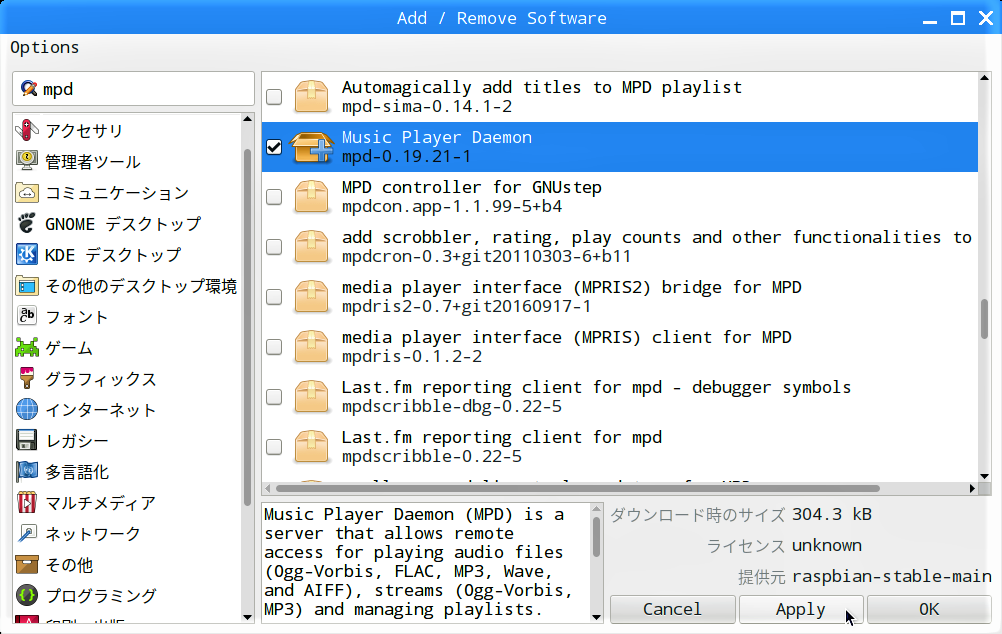Click the Cancel button

(672, 609)
